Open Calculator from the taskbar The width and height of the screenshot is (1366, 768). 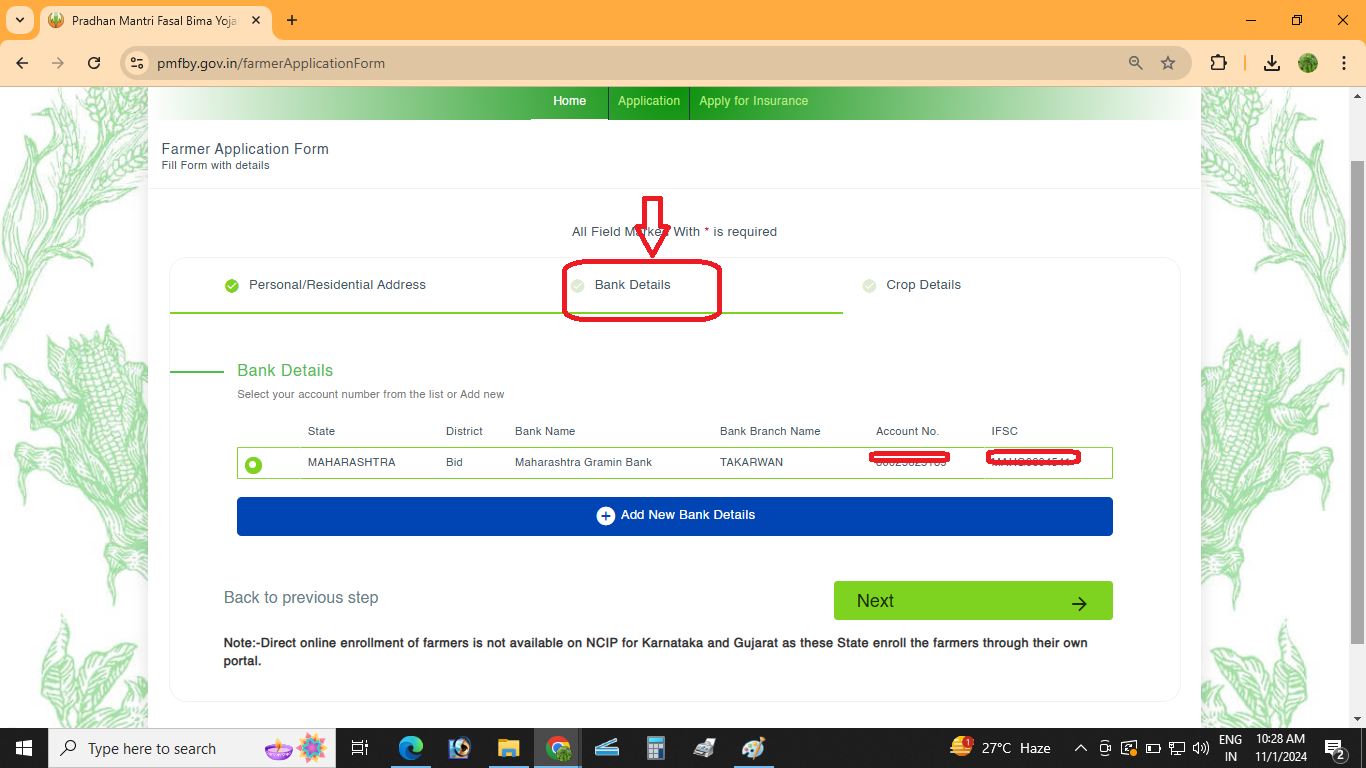pos(655,747)
